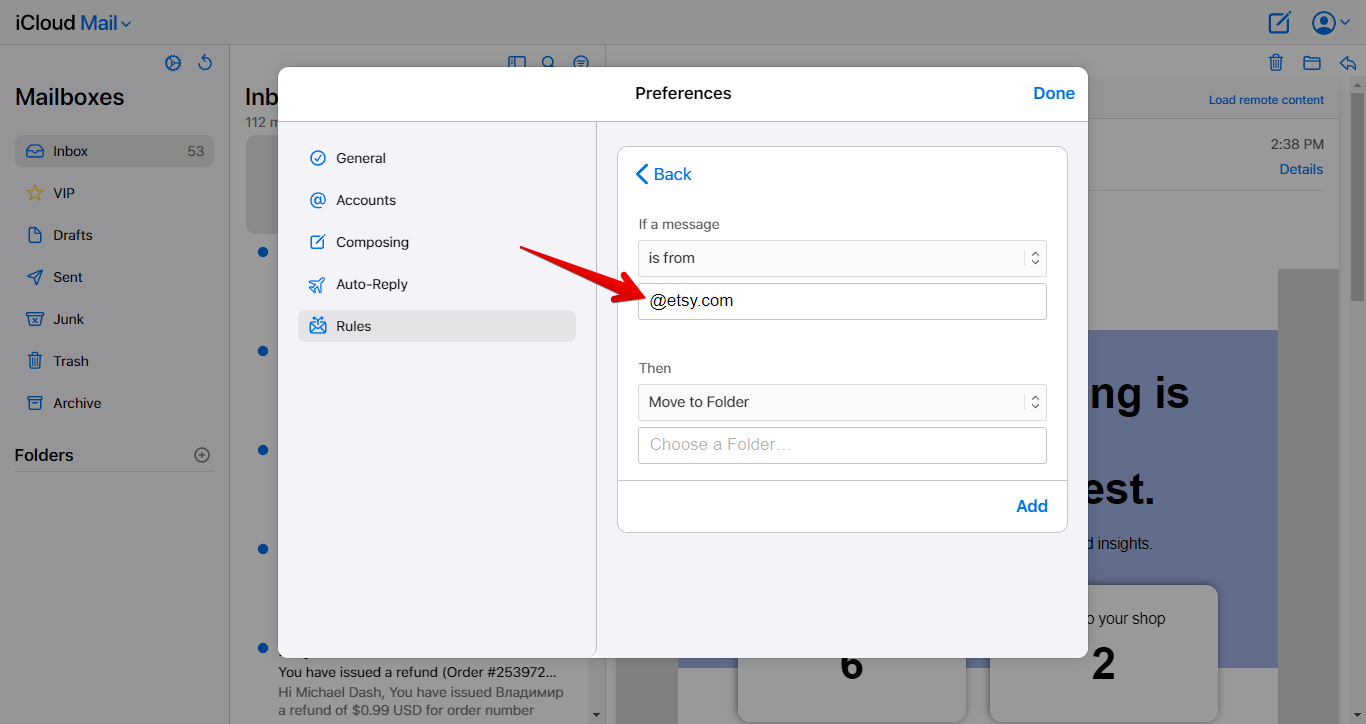Select General in Preferences
This screenshot has width=1366, height=724.
tap(437, 158)
